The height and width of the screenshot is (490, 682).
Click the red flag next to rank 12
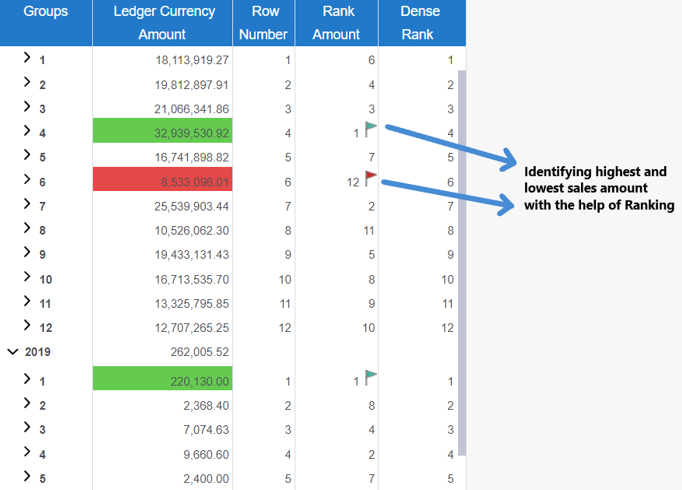point(371,178)
